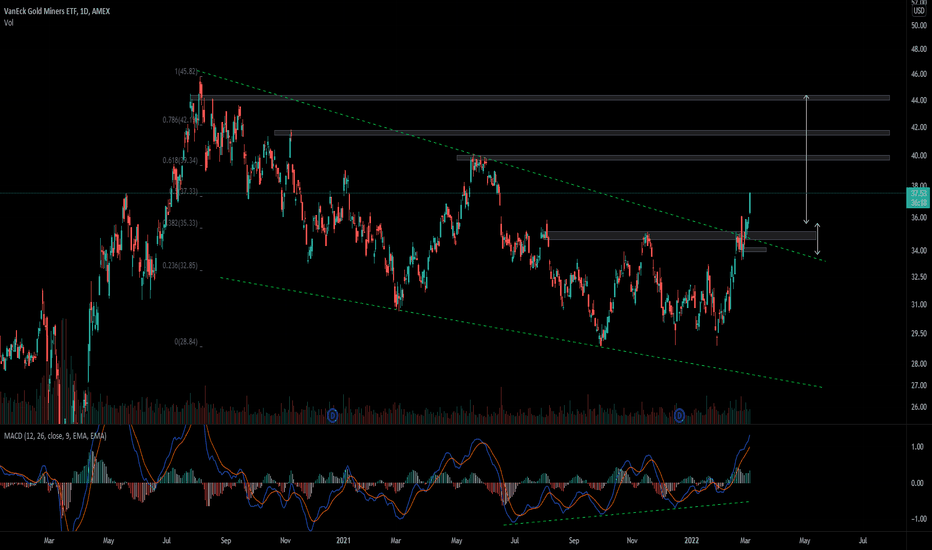Select the Fibonacci 0.382(35.33) level label
932x550 pixels.
click(182, 224)
